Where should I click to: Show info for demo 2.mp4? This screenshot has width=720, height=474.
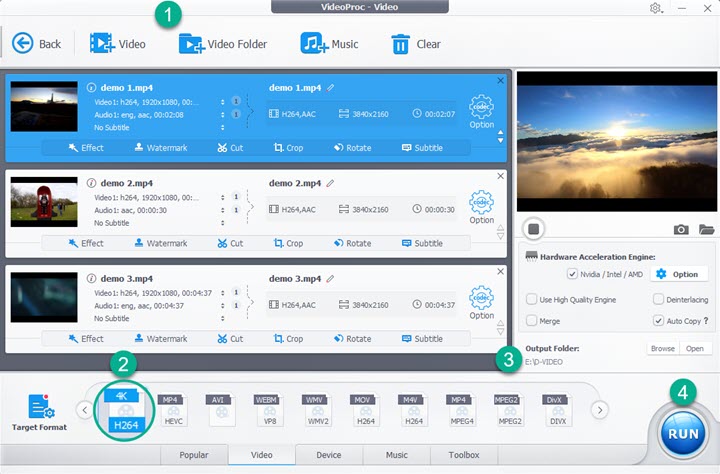[91, 183]
